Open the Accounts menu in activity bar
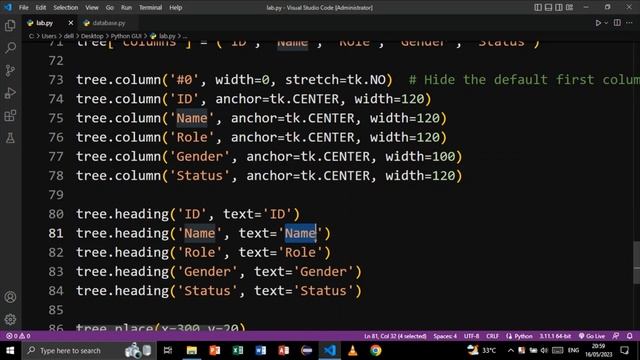The height and width of the screenshot is (360, 640). point(10,297)
